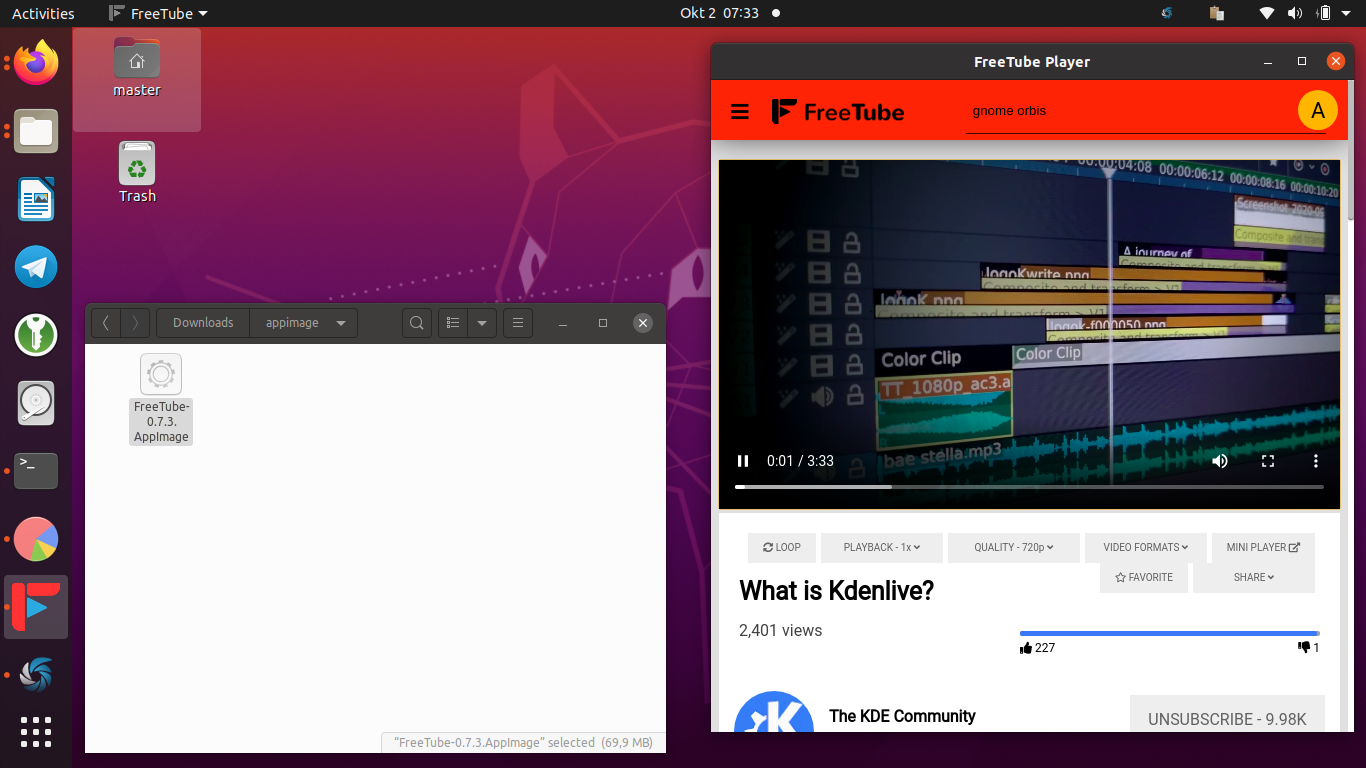Open the green key password app in the dock

(x=36, y=335)
